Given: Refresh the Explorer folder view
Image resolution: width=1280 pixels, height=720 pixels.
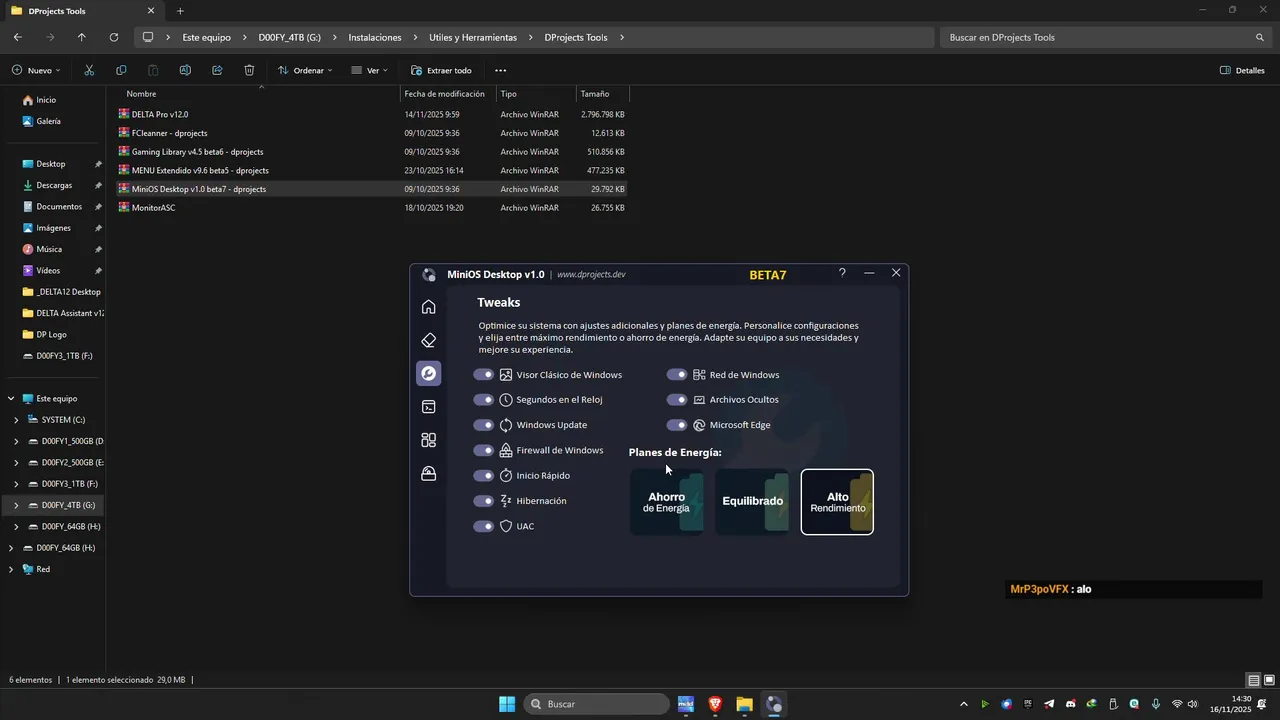Looking at the screenshot, I should pos(114,37).
